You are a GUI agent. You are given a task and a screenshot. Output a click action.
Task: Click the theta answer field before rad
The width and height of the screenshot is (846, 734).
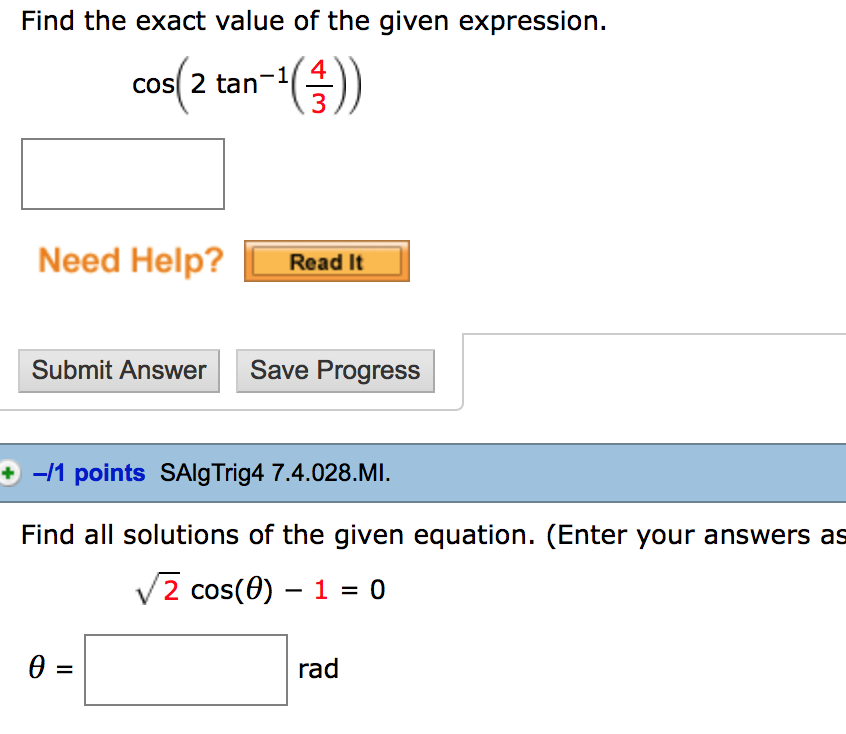tap(186, 669)
